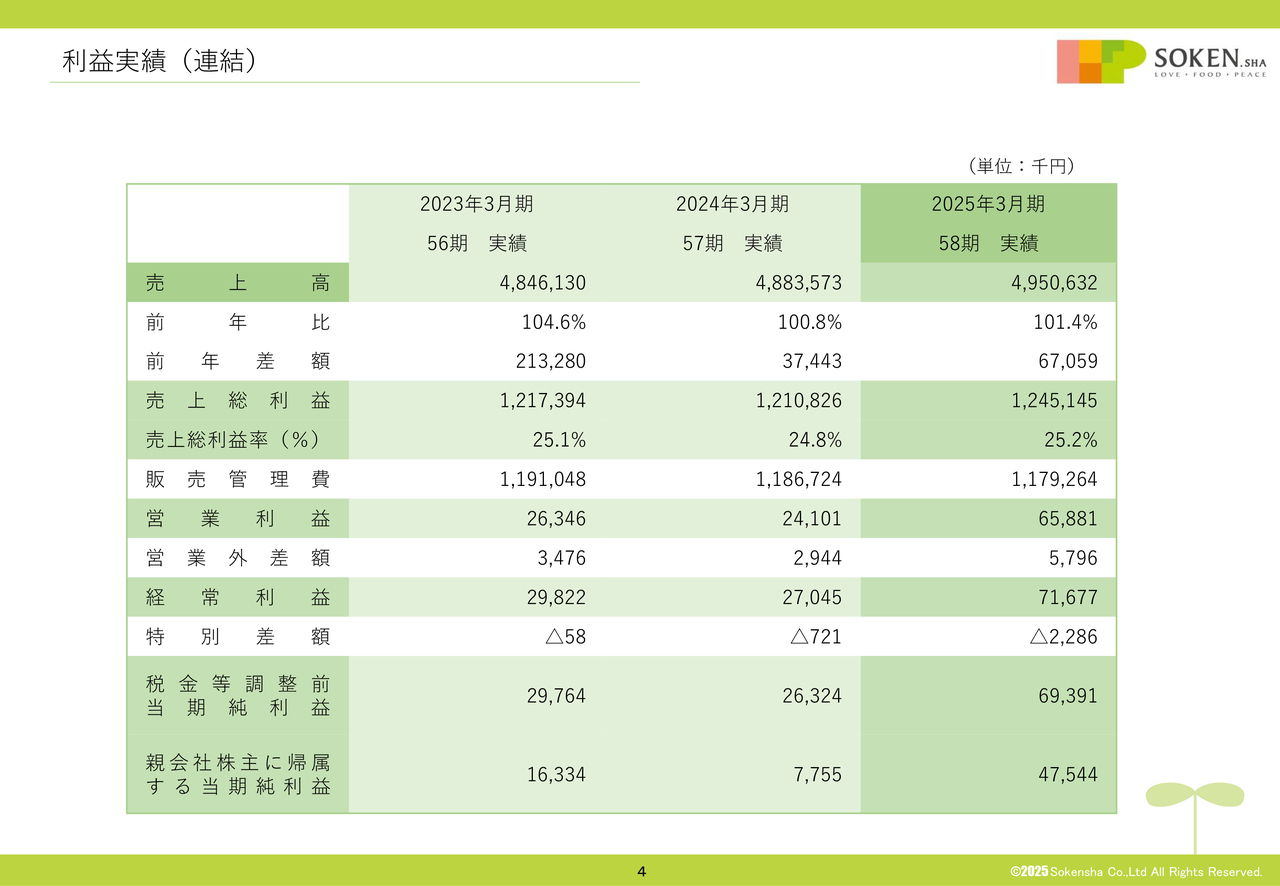This screenshot has width=1280, height=886.
Task: Click the （単位：千円） unit label
Action: (x=1018, y=165)
